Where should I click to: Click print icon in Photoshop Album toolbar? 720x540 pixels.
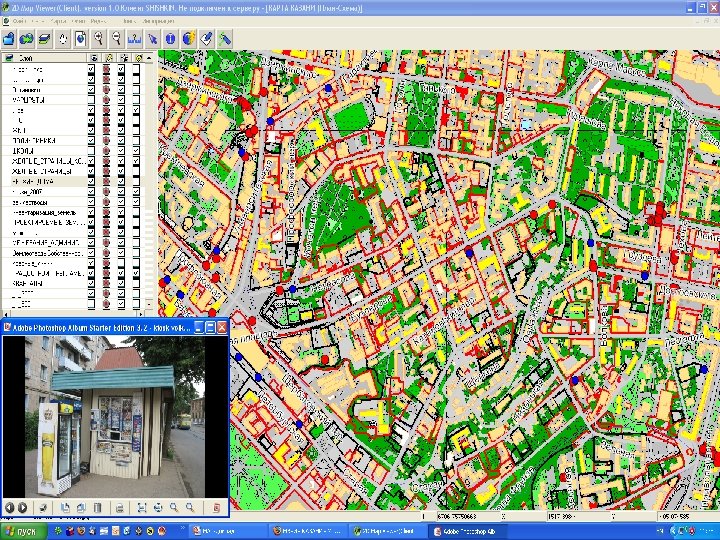tap(119, 507)
